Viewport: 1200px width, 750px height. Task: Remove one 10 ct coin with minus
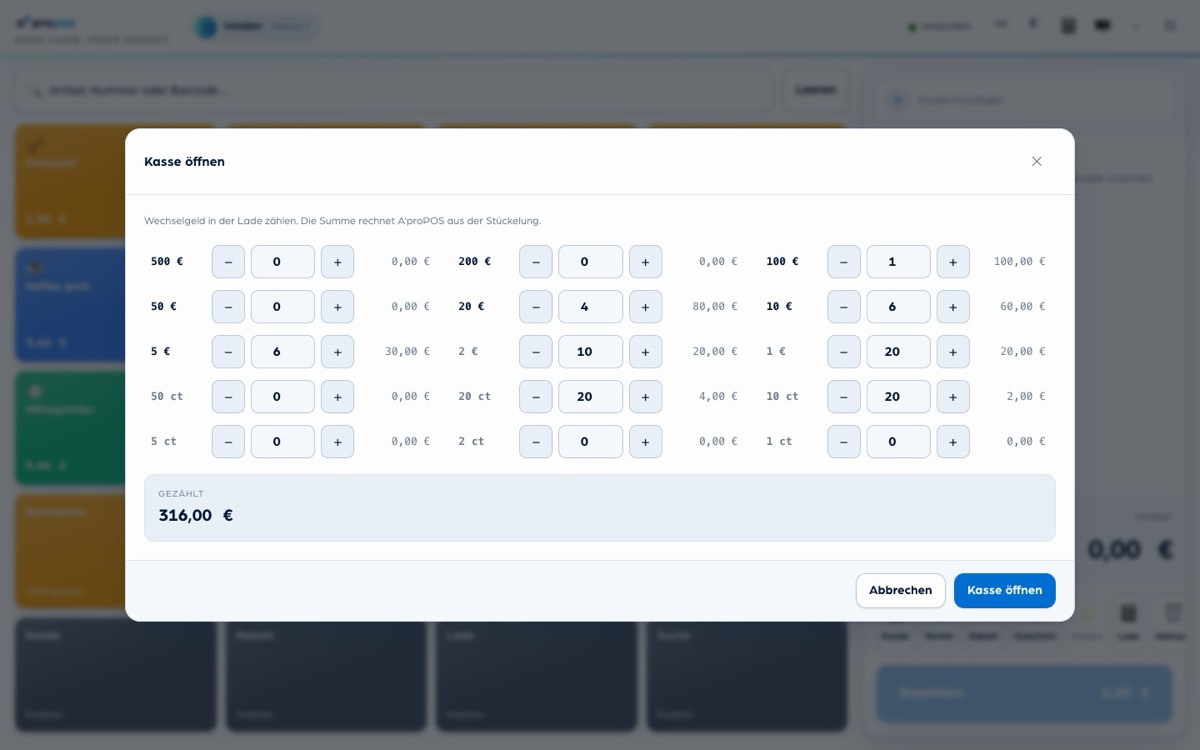[x=844, y=397]
